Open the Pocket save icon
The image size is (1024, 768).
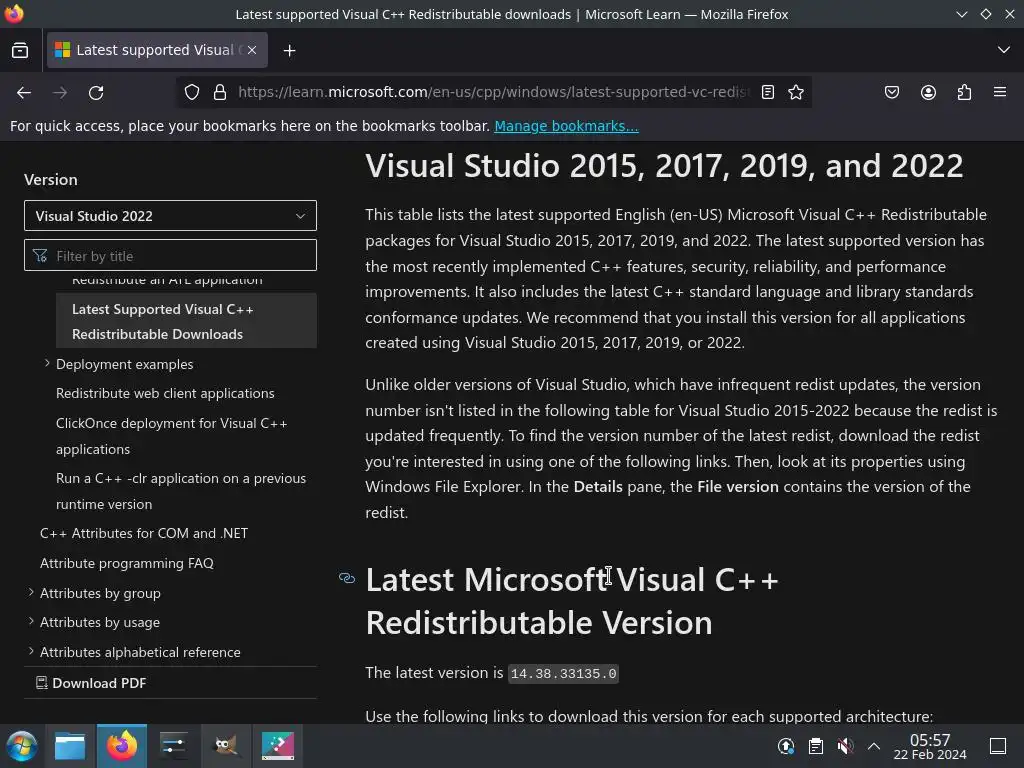[x=891, y=92]
